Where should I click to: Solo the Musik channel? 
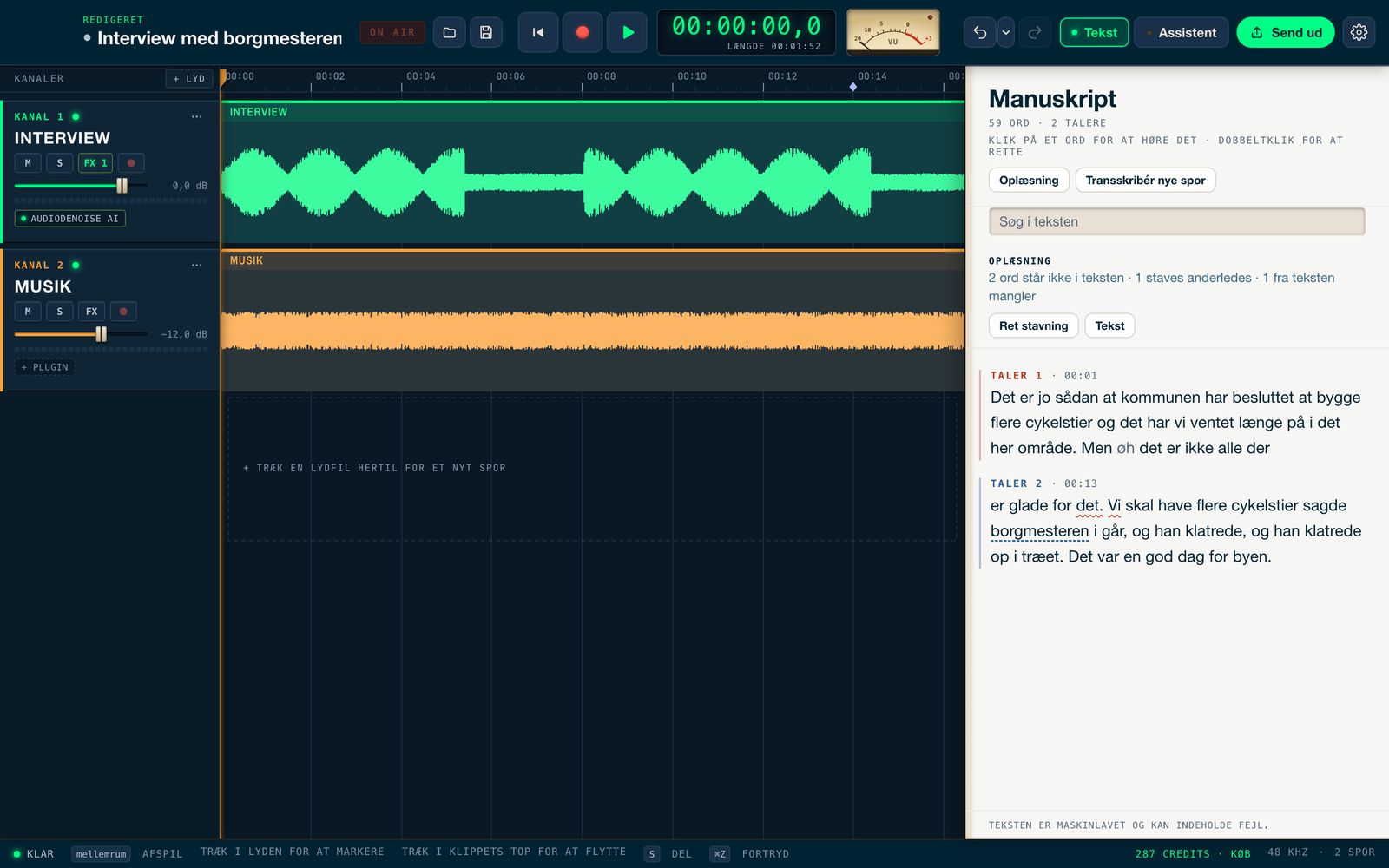point(60,312)
